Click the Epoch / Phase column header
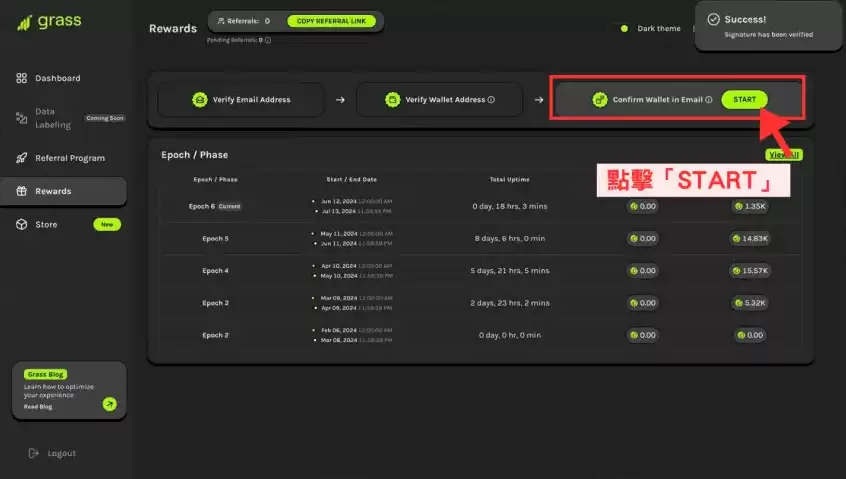Image resolution: width=846 pixels, height=479 pixels. 215,180
